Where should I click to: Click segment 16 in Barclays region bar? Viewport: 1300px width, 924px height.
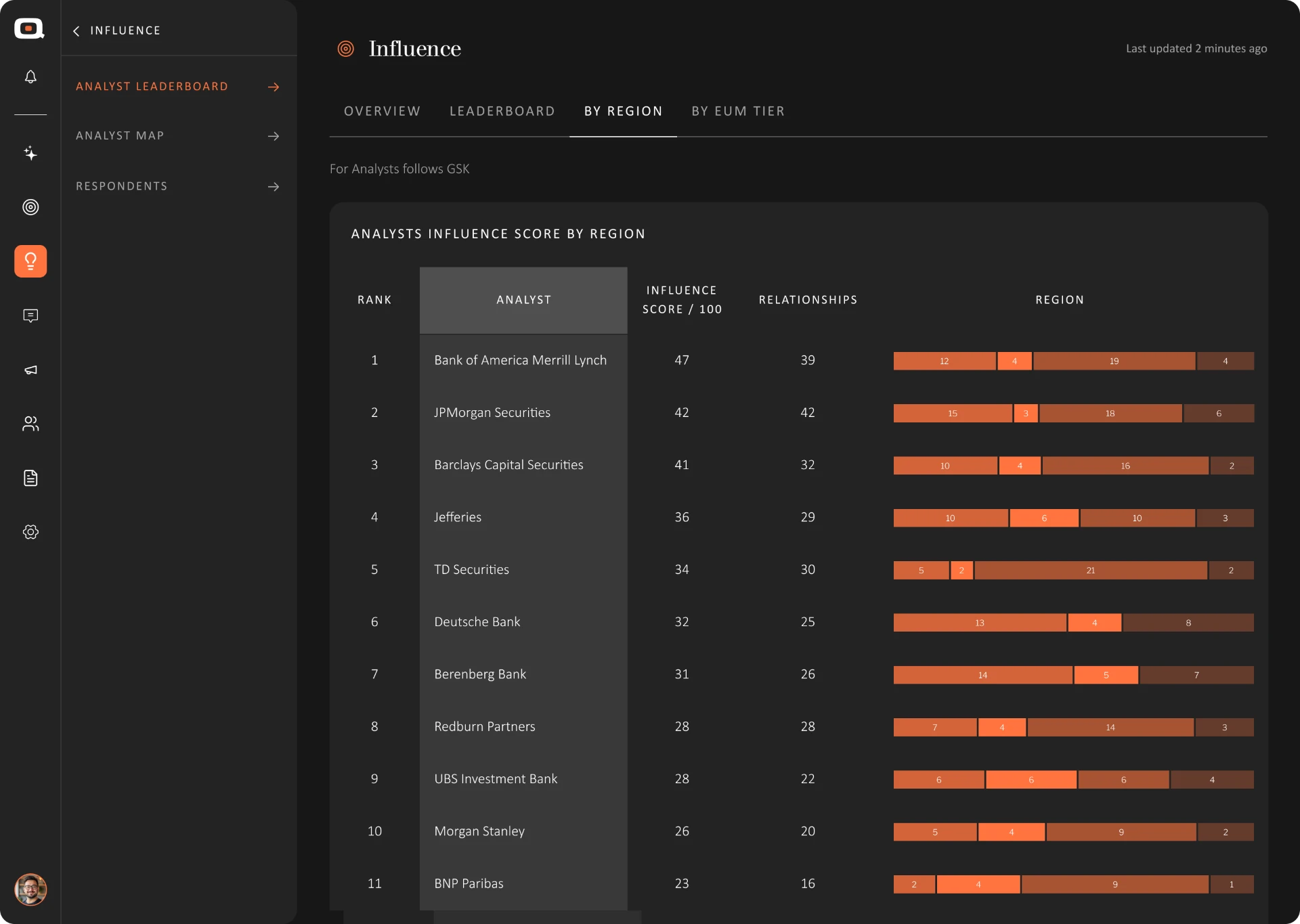click(1125, 466)
